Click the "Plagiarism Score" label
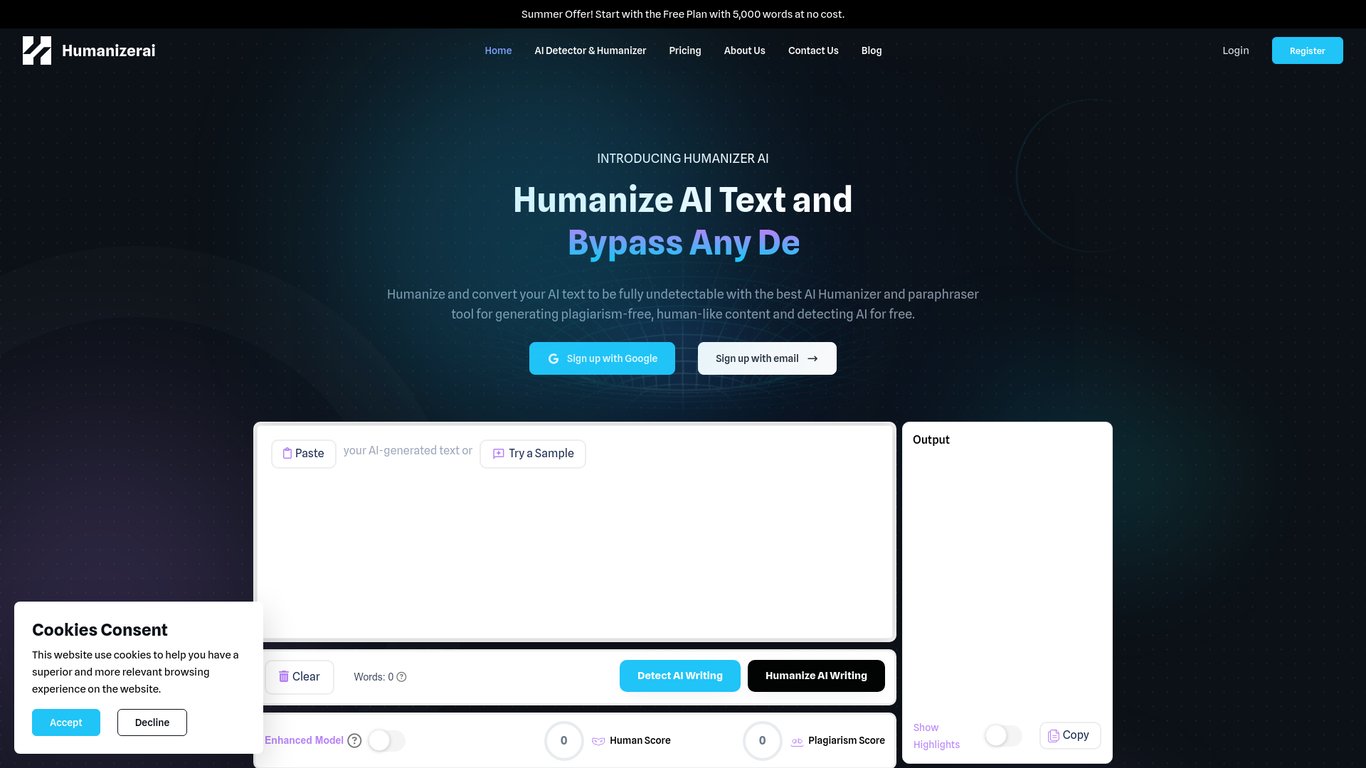 click(x=846, y=741)
